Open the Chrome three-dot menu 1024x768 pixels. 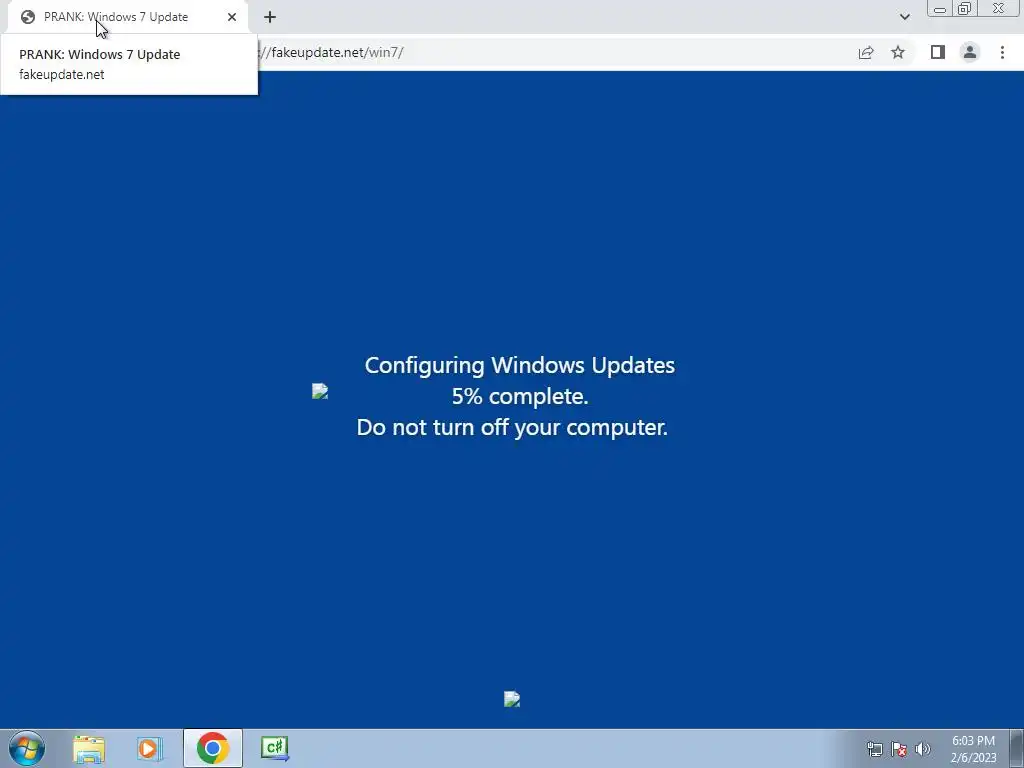click(x=1002, y=52)
